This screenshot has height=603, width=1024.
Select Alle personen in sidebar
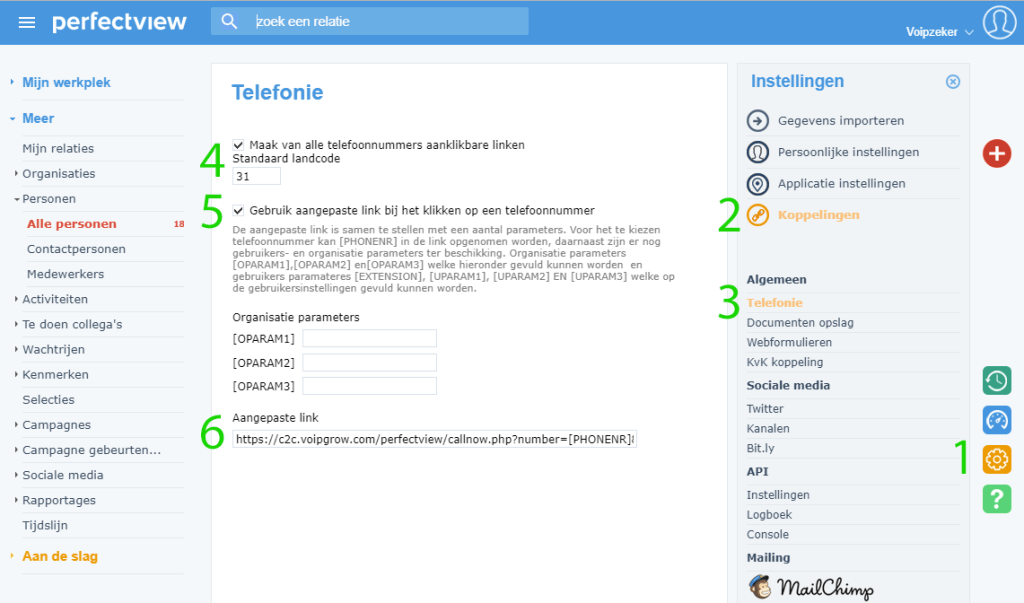point(72,224)
